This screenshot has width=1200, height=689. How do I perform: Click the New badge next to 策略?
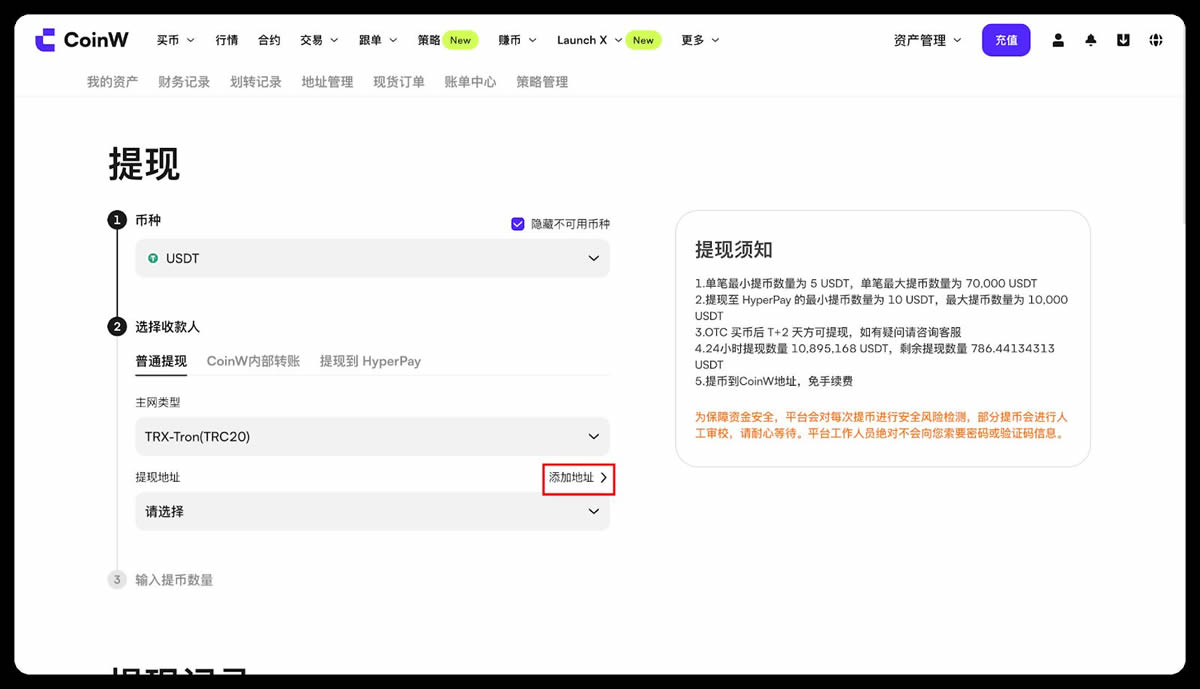[459, 40]
